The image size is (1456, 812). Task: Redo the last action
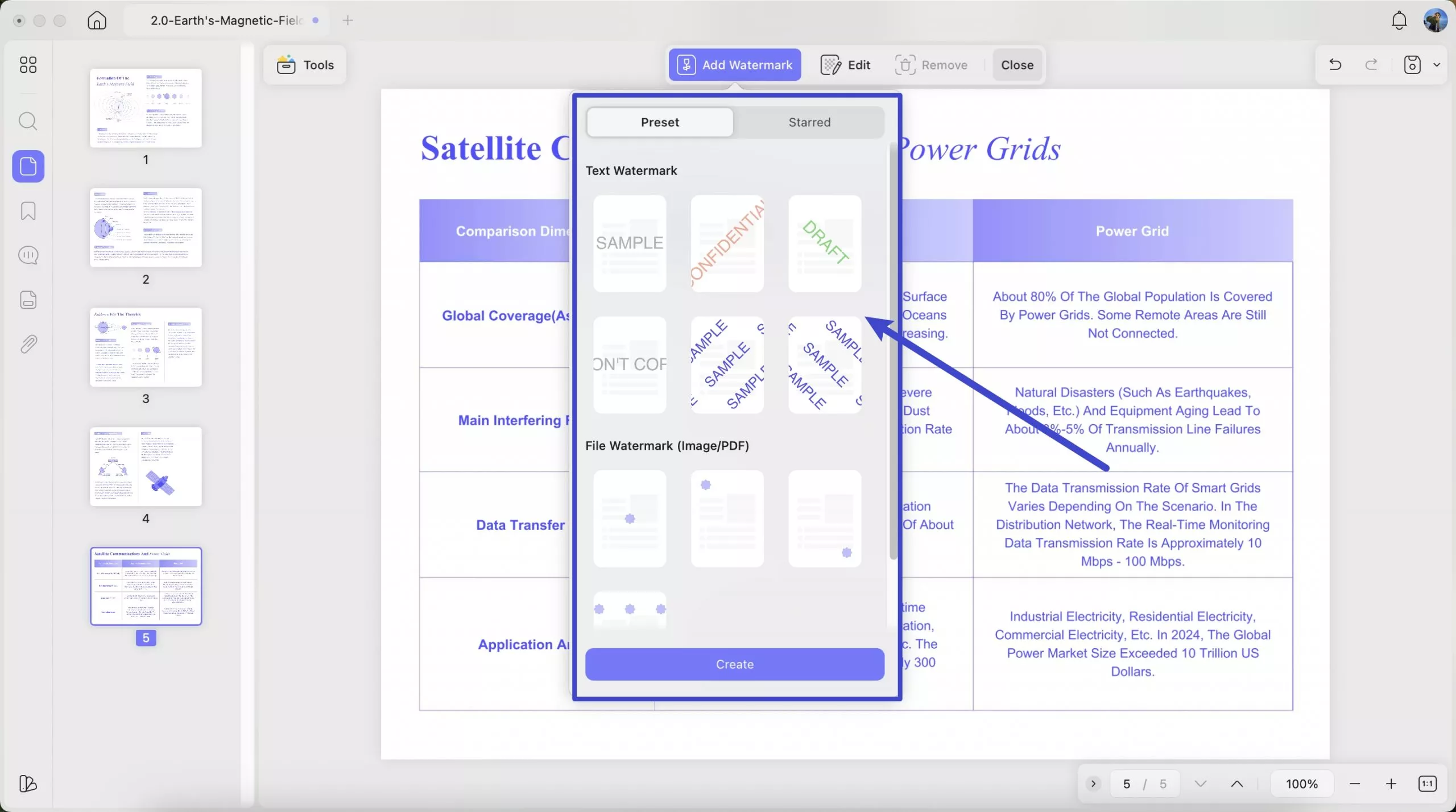point(1372,65)
